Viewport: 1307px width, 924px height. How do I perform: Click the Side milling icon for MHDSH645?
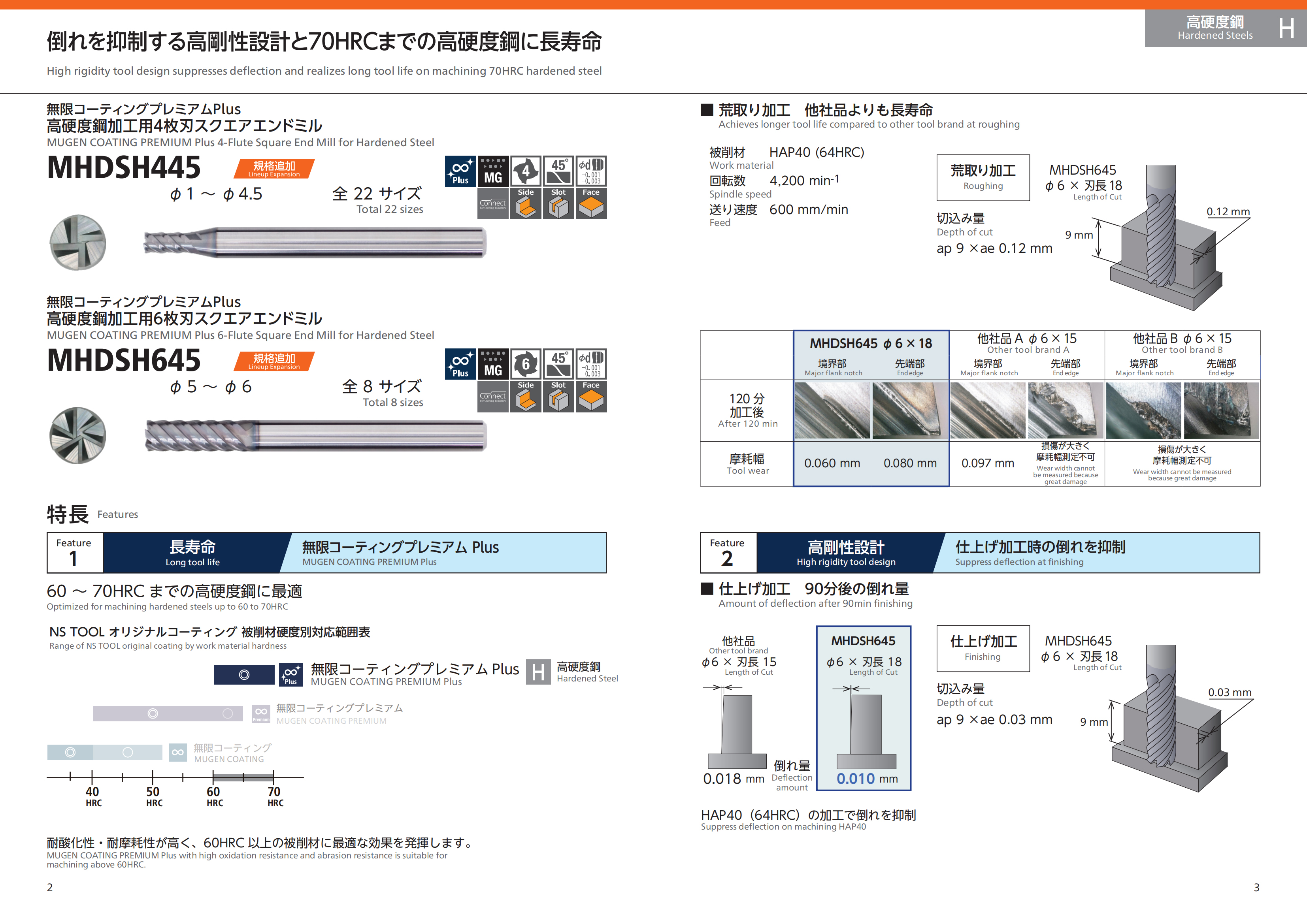click(525, 397)
